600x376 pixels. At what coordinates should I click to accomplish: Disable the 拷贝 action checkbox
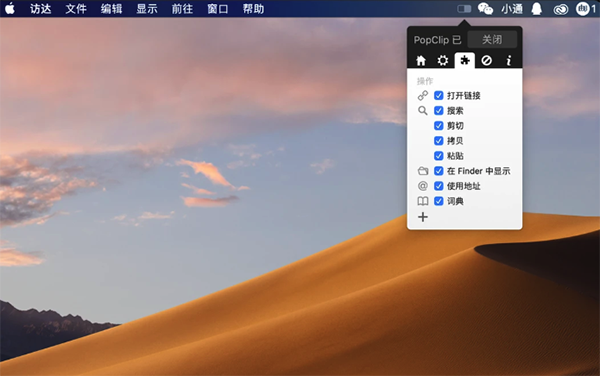(x=439, y=141)
